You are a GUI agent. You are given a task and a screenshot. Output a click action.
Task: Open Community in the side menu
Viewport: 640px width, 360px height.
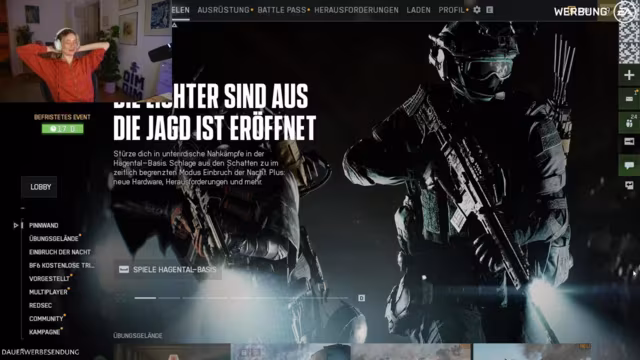click(46, 318)
